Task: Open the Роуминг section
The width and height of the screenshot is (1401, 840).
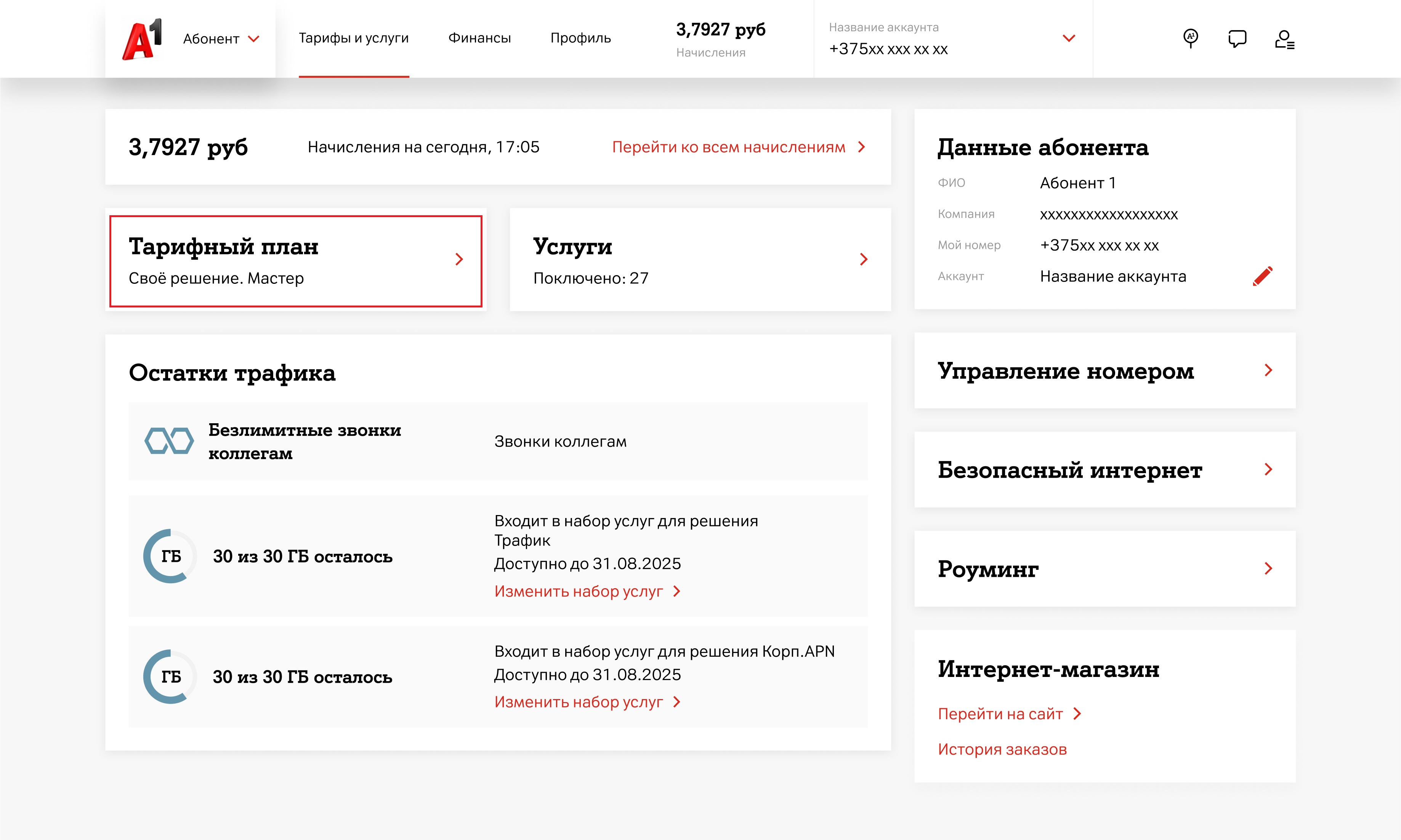Action: [1104, 569]
